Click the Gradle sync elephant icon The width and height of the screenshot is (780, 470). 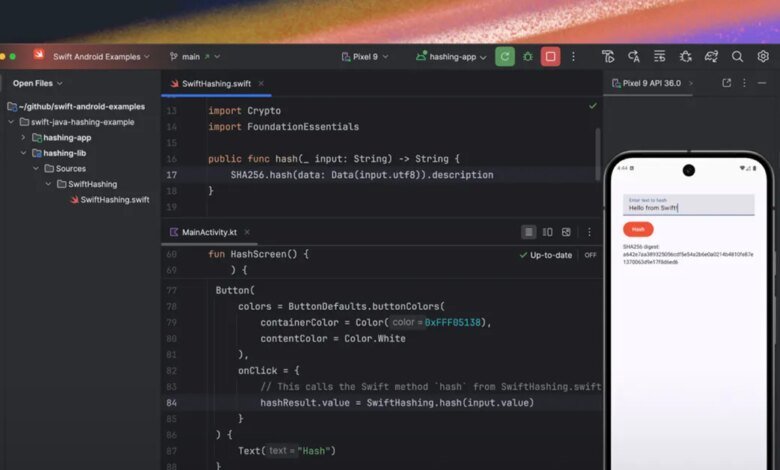point(711,57)
